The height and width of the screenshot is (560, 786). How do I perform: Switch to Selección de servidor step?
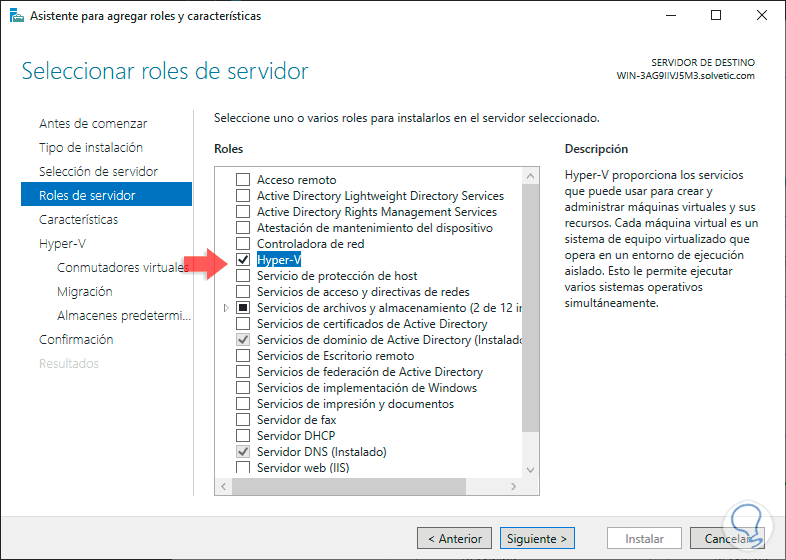click(98, 172)
